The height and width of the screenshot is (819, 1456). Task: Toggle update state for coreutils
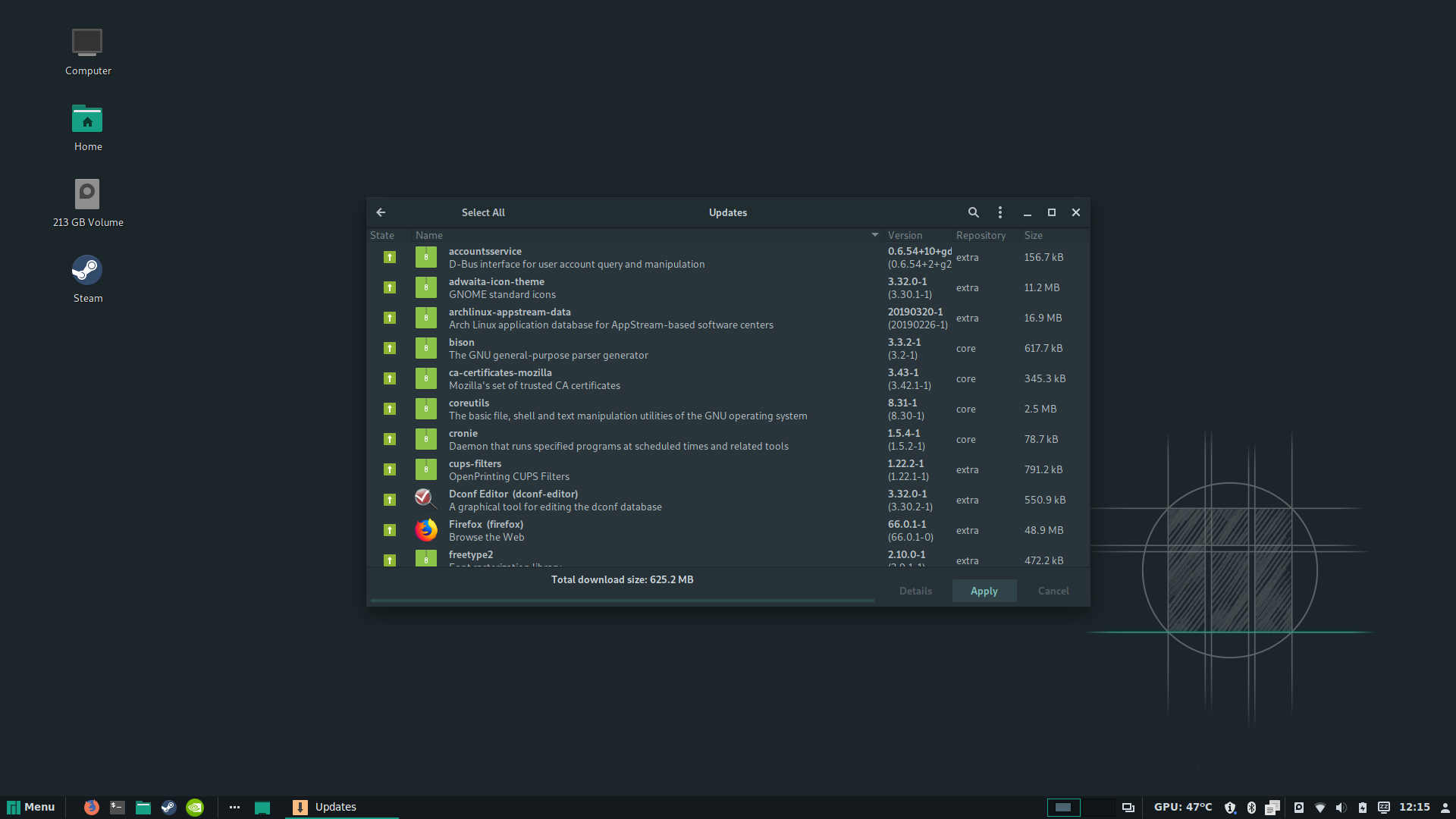[389, 409]
